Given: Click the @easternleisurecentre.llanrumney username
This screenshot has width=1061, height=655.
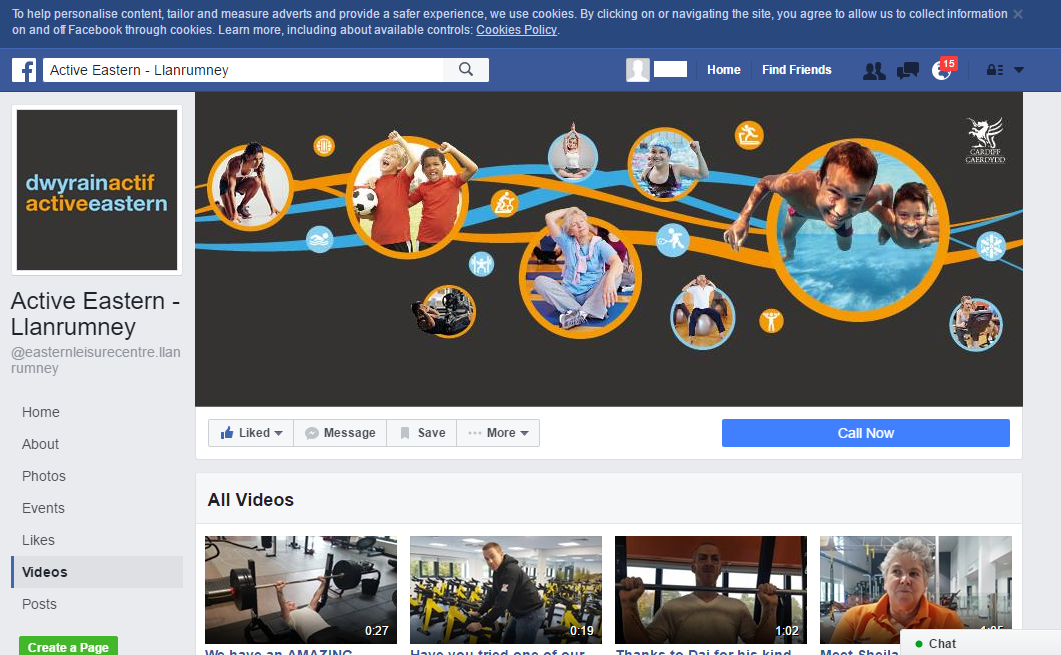Looking at the screenshot, I should (x=95, y=360).
